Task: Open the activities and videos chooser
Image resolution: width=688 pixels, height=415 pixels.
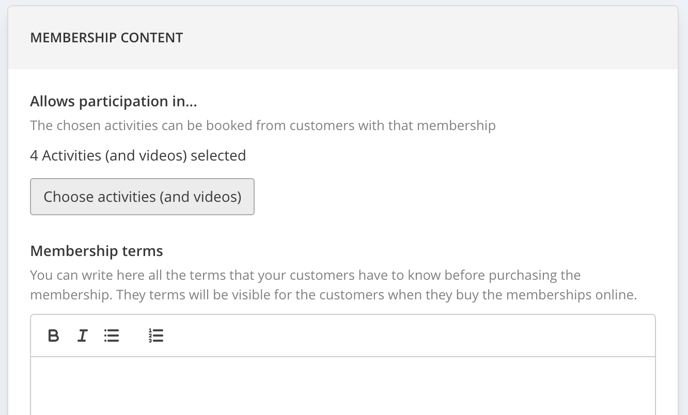Action: [142, 197]
